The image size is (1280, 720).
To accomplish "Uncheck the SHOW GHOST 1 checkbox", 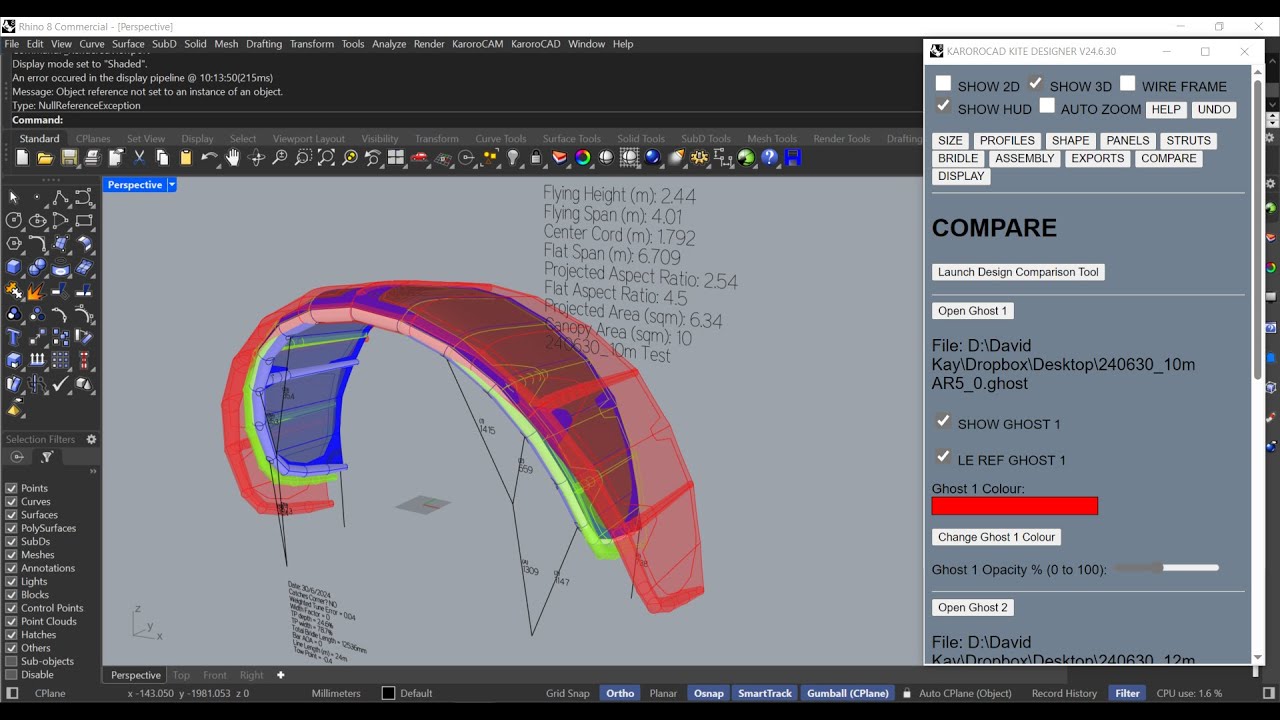I will pyautogui.click(x=943, y=421).
